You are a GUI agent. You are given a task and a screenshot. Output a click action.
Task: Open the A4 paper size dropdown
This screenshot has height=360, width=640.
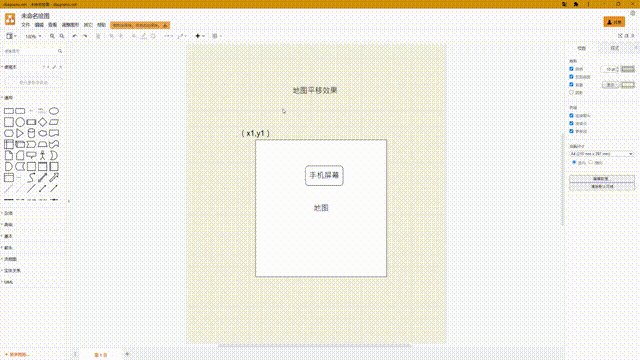coord(602,154)
